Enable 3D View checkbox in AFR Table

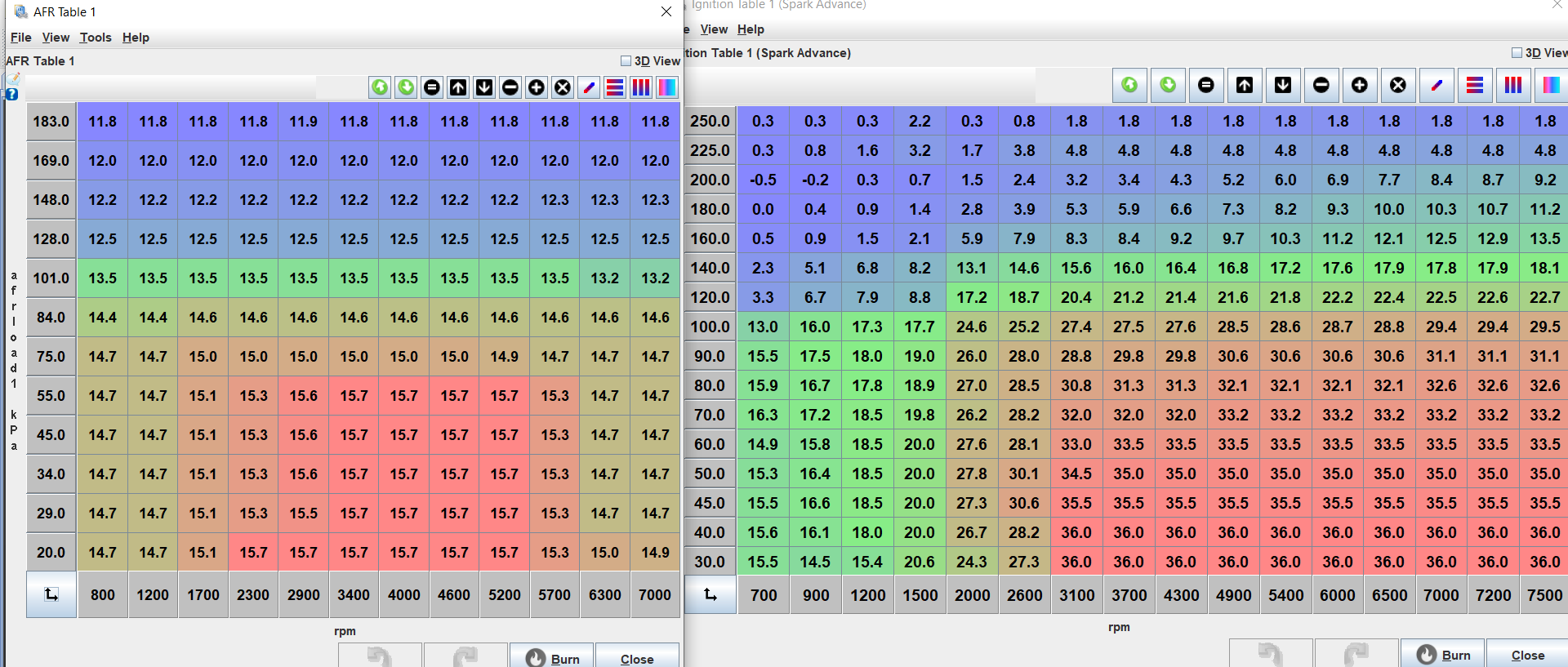[626, 61]
